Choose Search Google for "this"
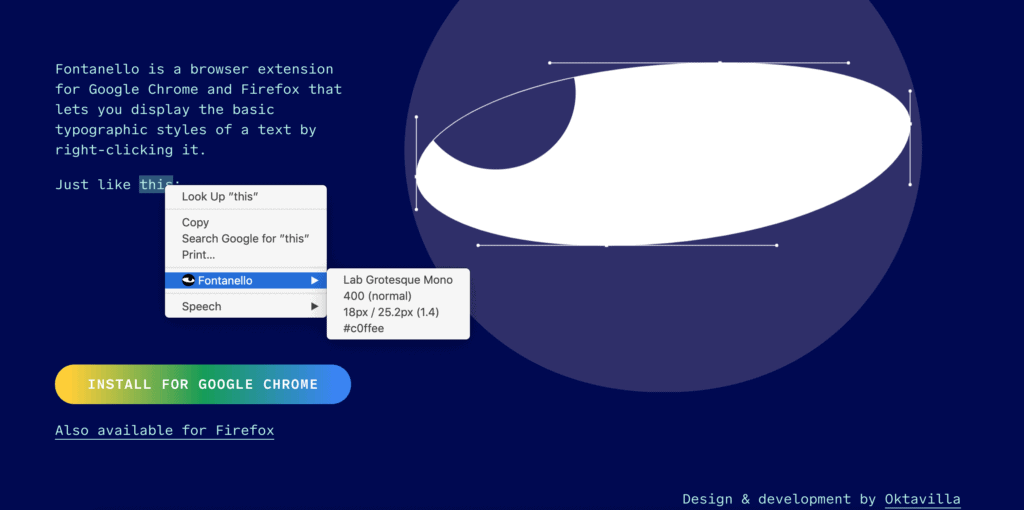 (245, 239)
